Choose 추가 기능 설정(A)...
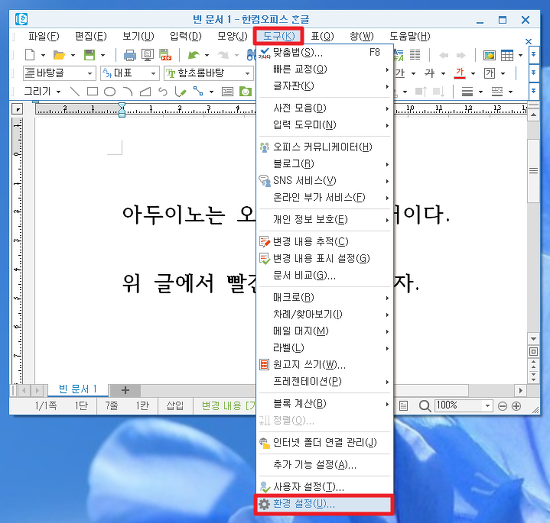 [x=324, y=465]
